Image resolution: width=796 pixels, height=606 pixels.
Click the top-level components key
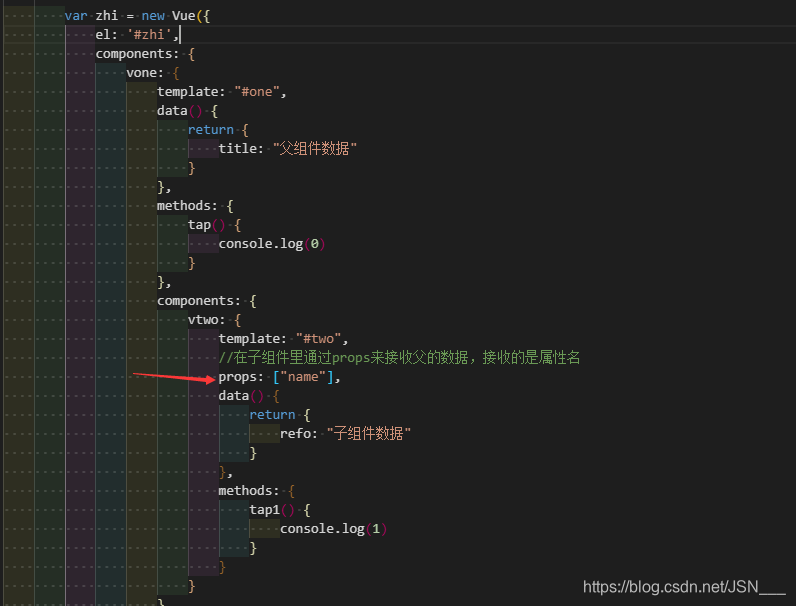(x=134, y=54)
